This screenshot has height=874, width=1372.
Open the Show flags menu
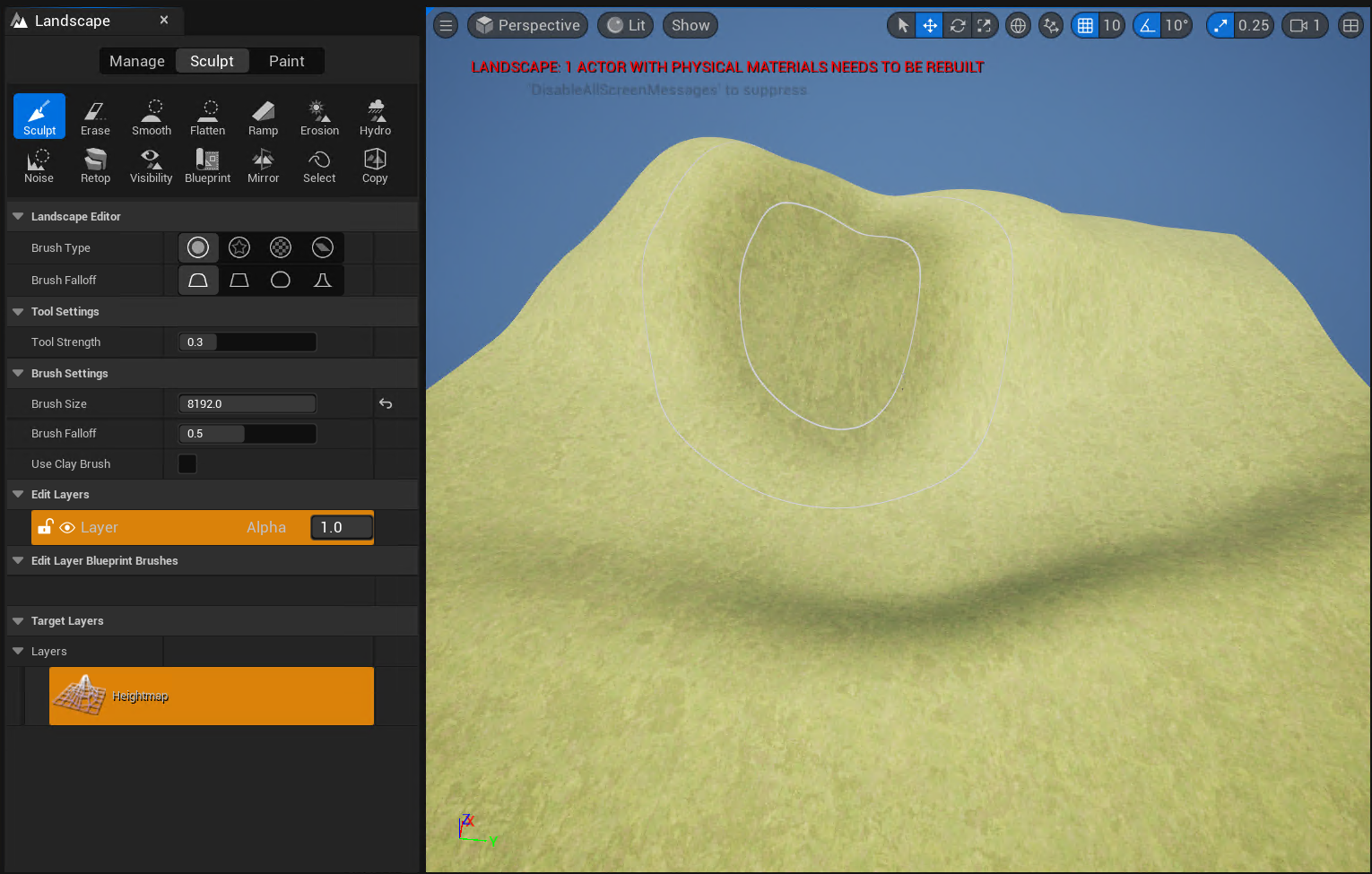[690, 25]
